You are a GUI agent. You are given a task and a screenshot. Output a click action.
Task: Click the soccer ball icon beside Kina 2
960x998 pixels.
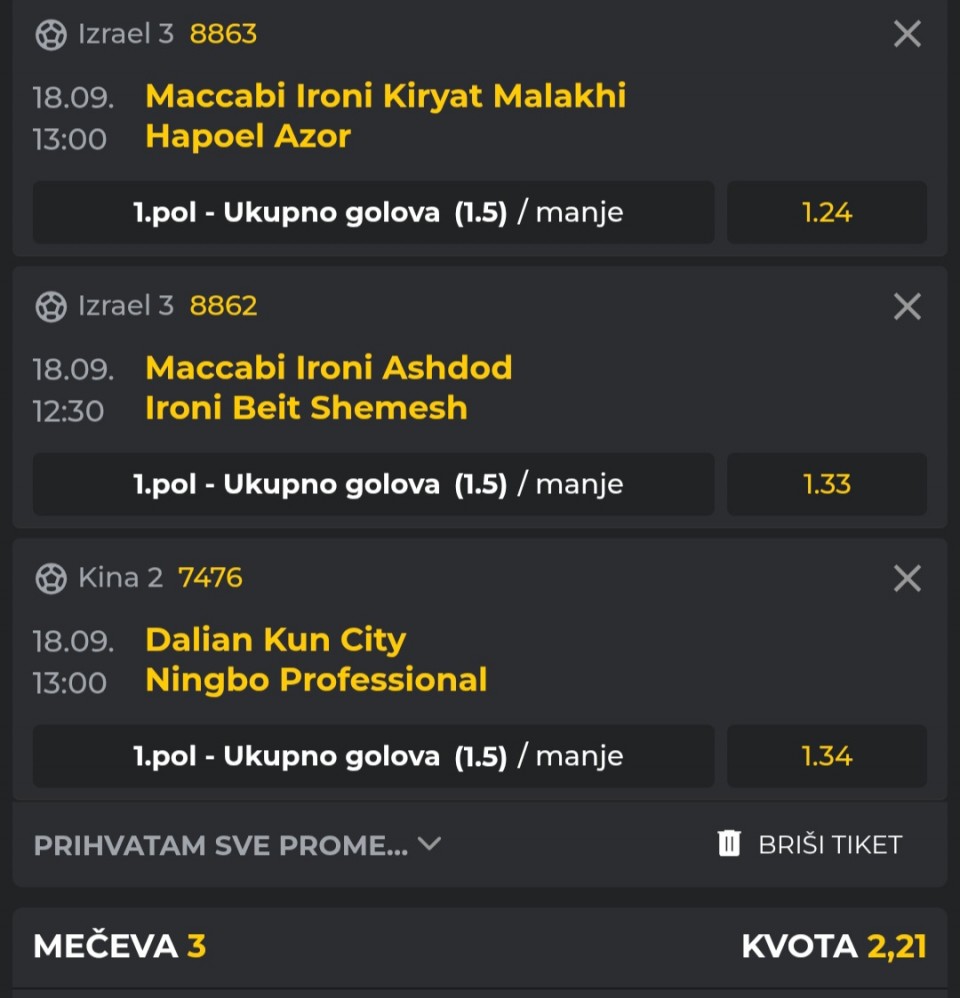[51, 579]
